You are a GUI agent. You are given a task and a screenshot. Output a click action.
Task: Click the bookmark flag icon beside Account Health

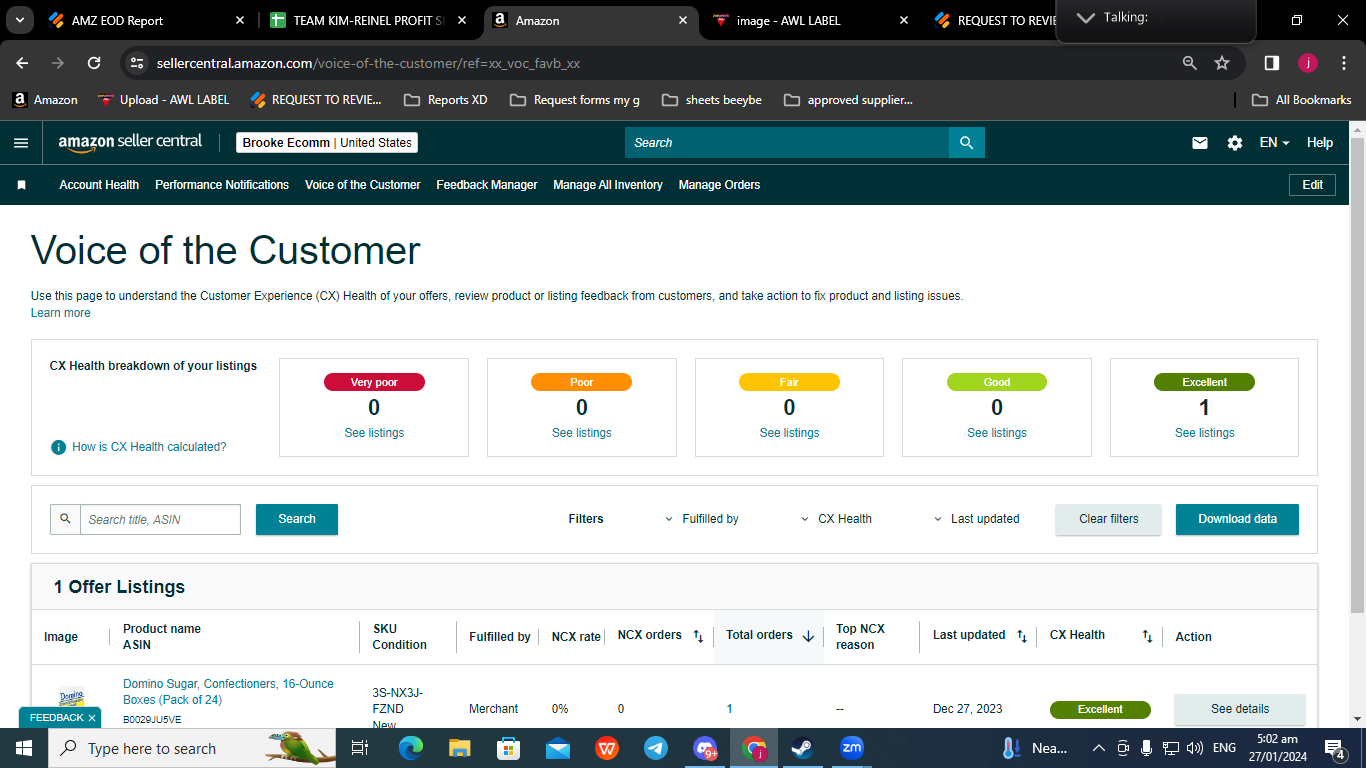(x=22, y=185)
